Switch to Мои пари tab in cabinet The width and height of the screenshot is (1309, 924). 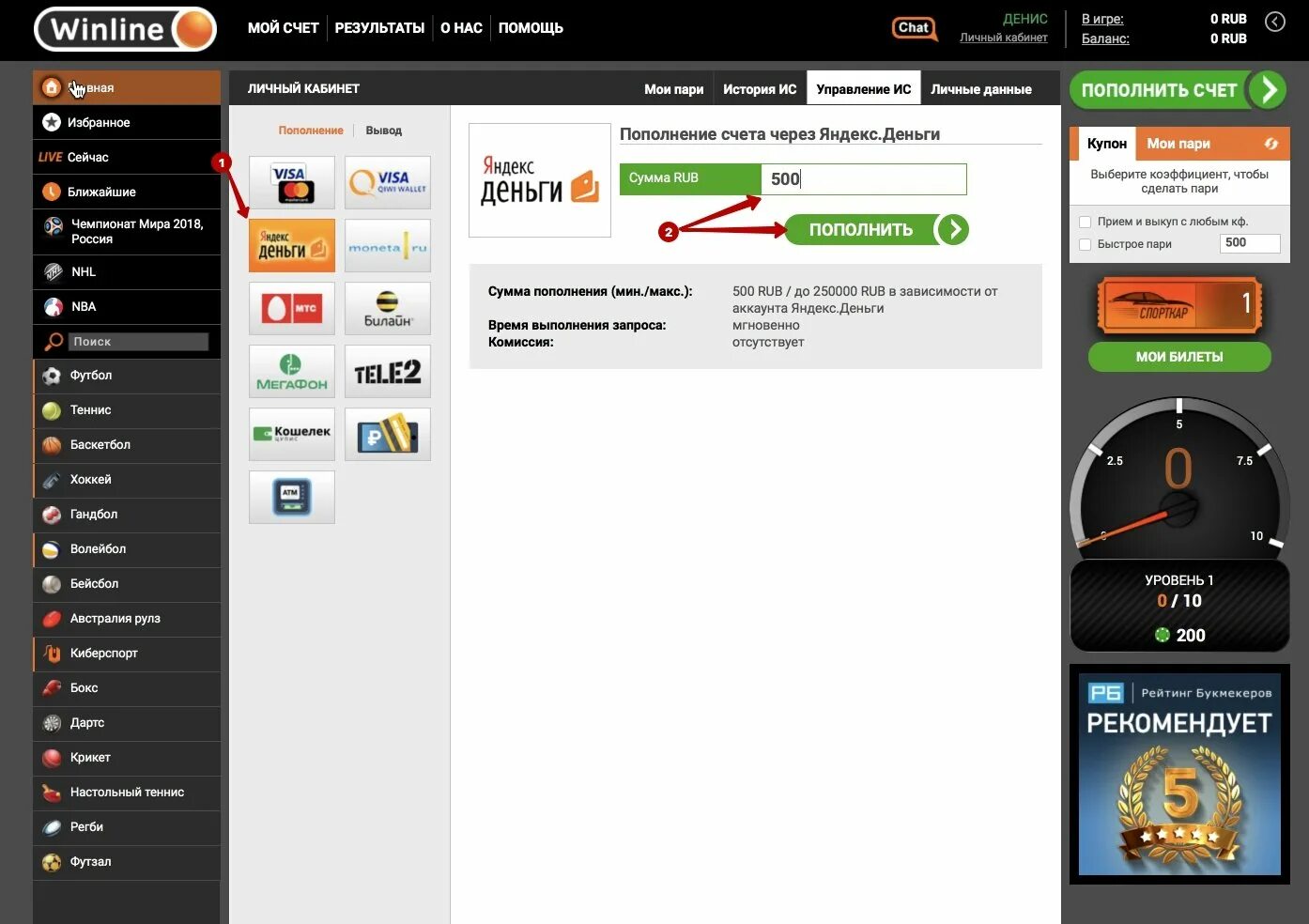tap(674, 89)
